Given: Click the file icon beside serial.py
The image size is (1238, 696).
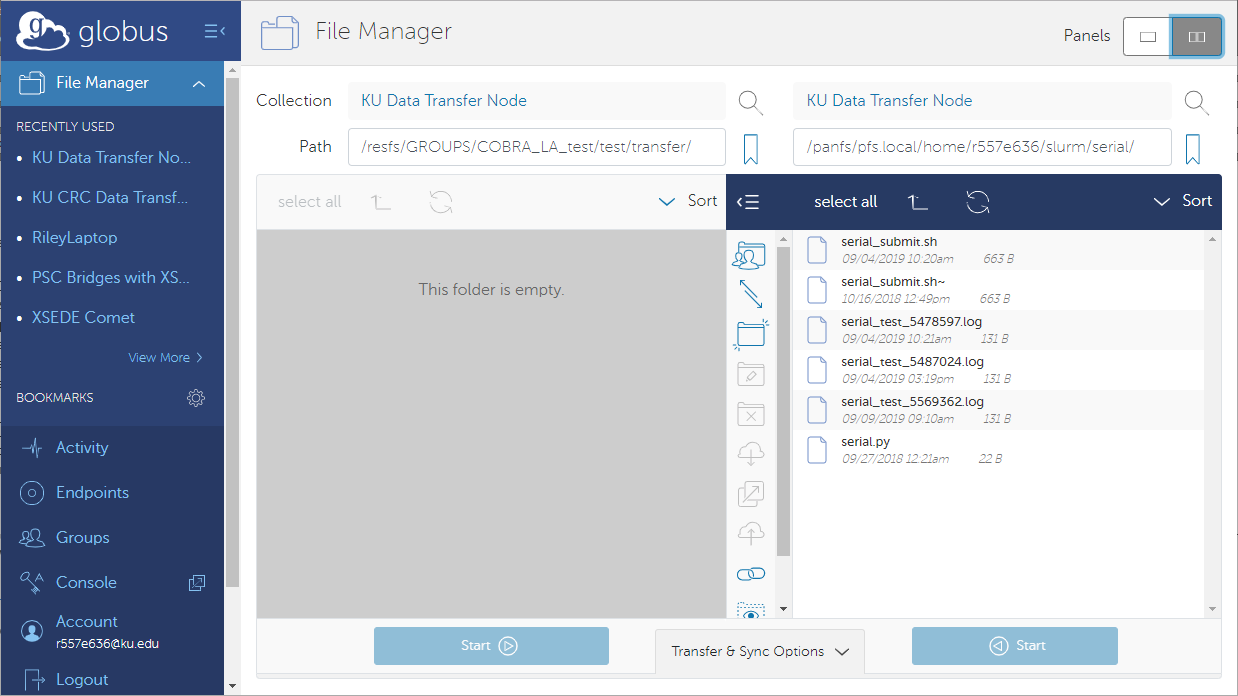Looking at the screenshot, I should coord(817,450).
